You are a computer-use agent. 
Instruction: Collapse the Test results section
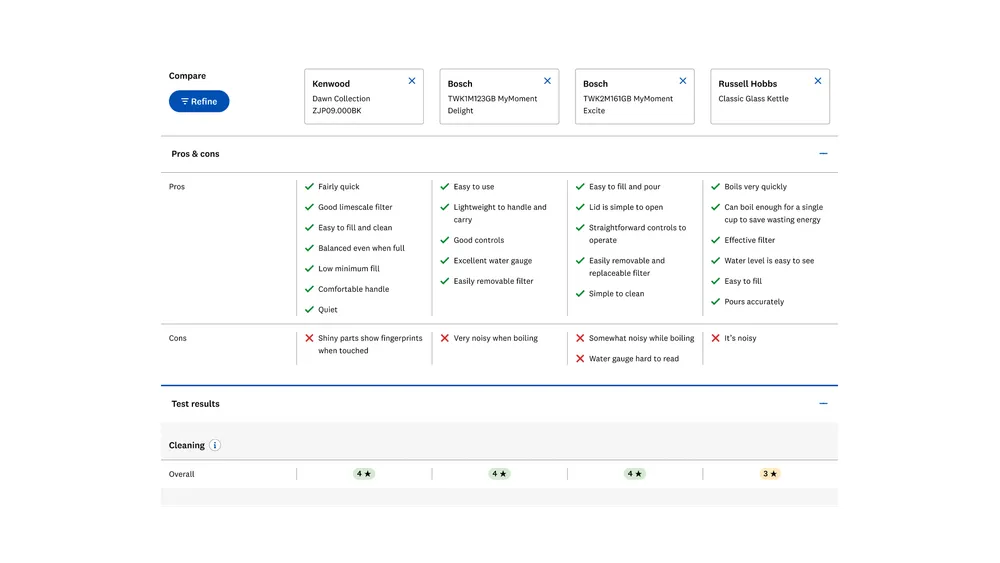coord(823,404)
